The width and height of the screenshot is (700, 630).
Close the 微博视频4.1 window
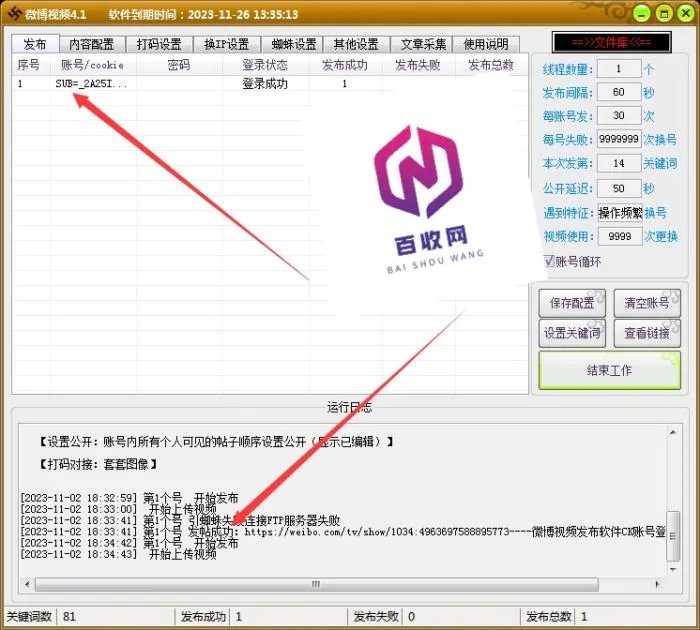pos(686,14)
